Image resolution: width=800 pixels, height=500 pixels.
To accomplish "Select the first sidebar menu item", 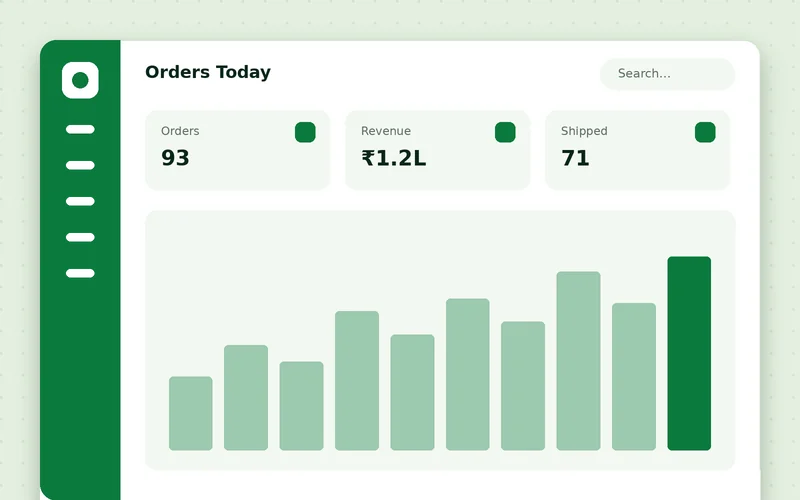I will (80, 130).
